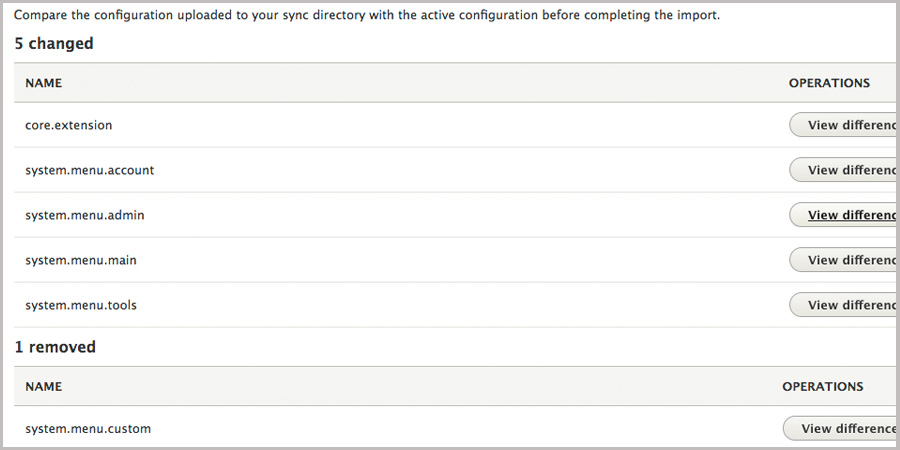
Task: Click NAME header in the changed table
Action: tap(44, 83)
